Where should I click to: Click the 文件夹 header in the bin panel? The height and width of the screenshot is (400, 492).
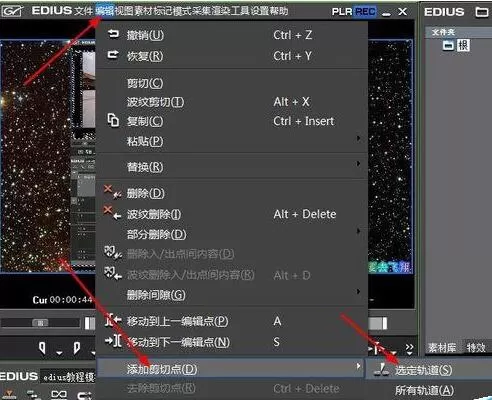[x=443, y=32]
